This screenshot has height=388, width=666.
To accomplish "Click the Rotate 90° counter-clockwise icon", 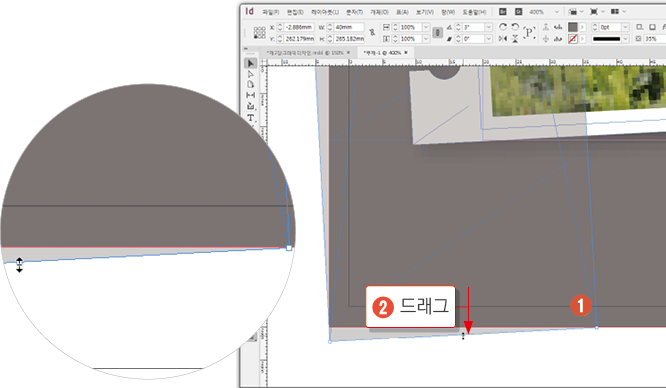I will (x=515, y=27).
